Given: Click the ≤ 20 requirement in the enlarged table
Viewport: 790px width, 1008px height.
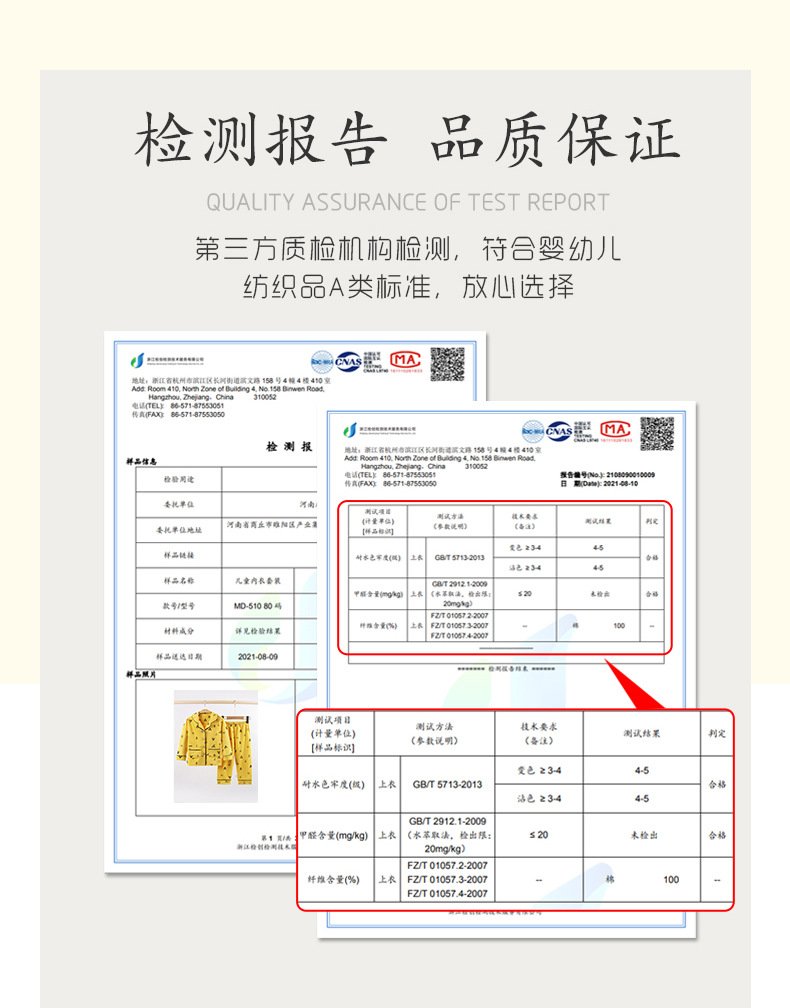Looking at the screenshot, I should [539, 834].
